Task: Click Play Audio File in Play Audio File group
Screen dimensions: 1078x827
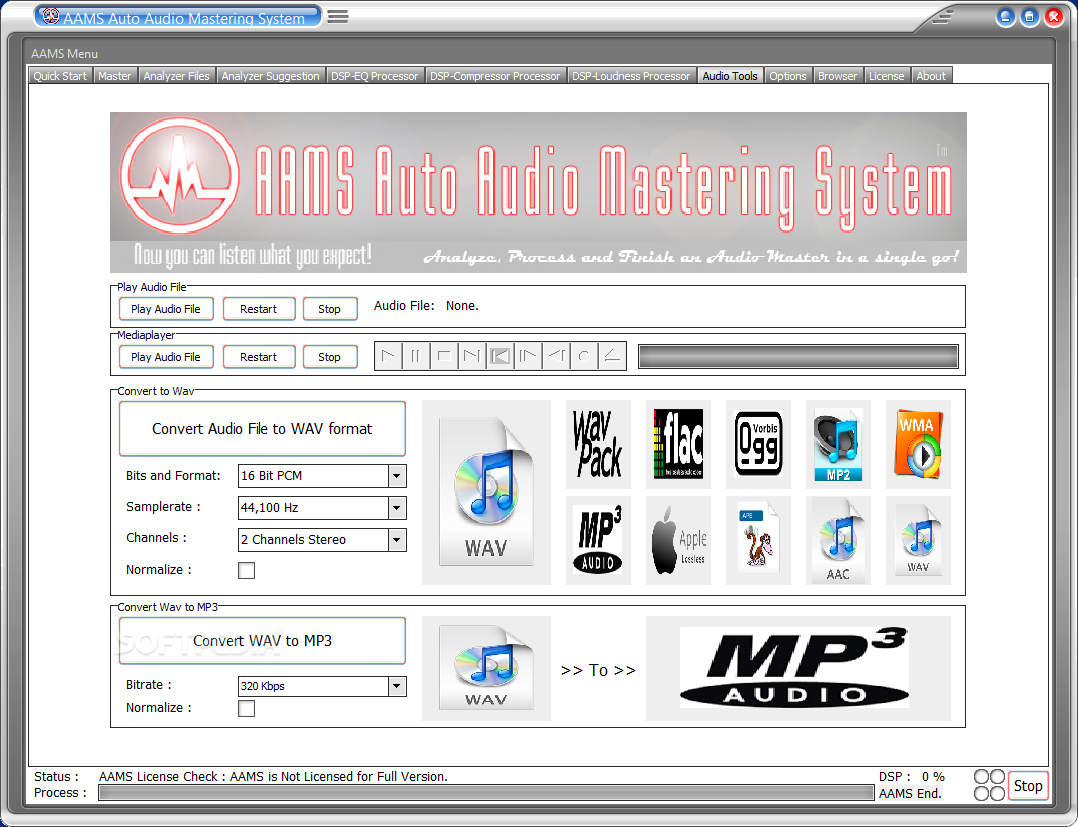Action: [x=166, y=309]
